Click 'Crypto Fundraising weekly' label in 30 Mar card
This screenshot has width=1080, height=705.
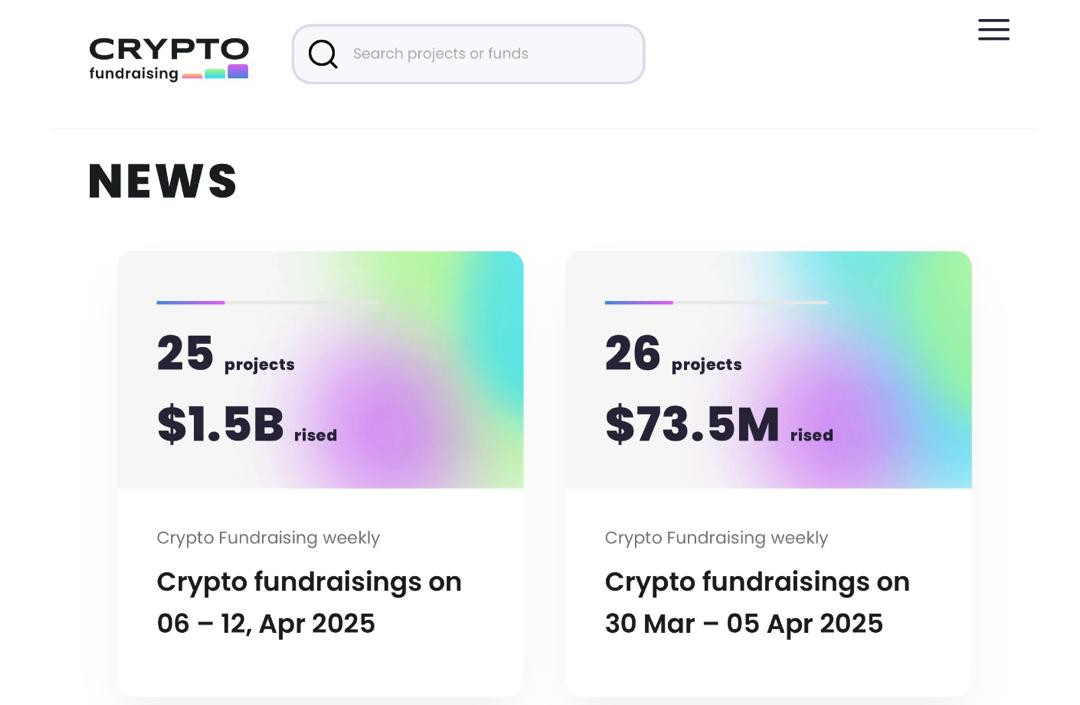point(716,538)
